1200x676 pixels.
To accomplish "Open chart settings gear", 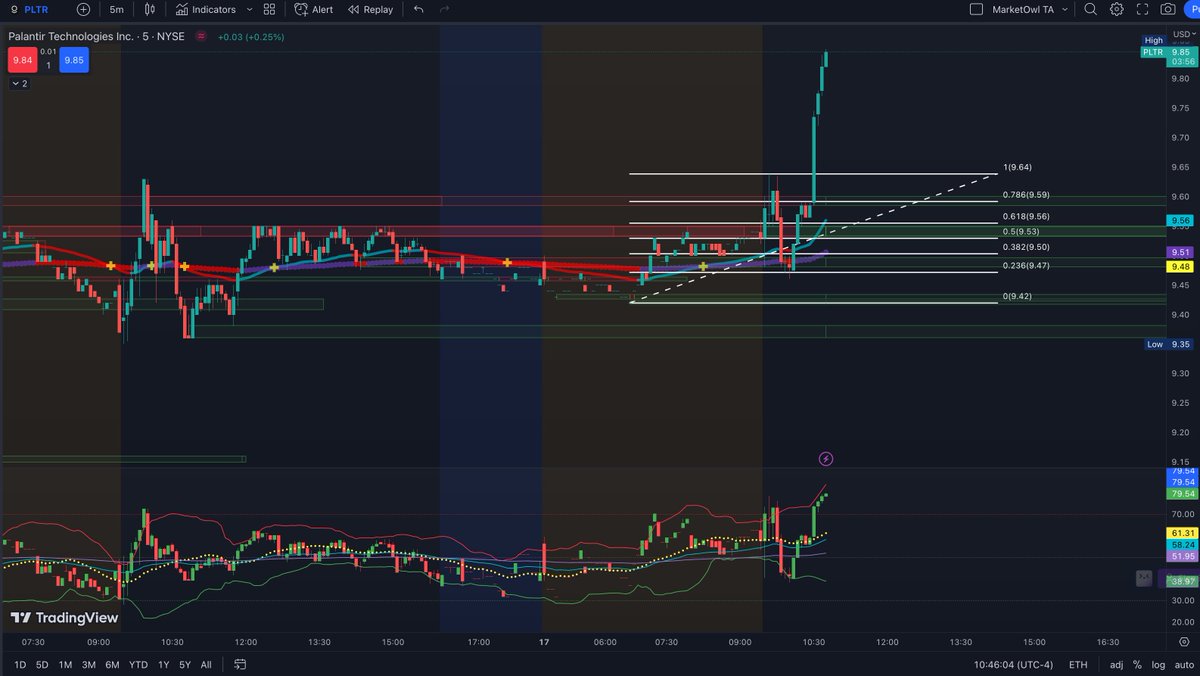I will 1115,9.
